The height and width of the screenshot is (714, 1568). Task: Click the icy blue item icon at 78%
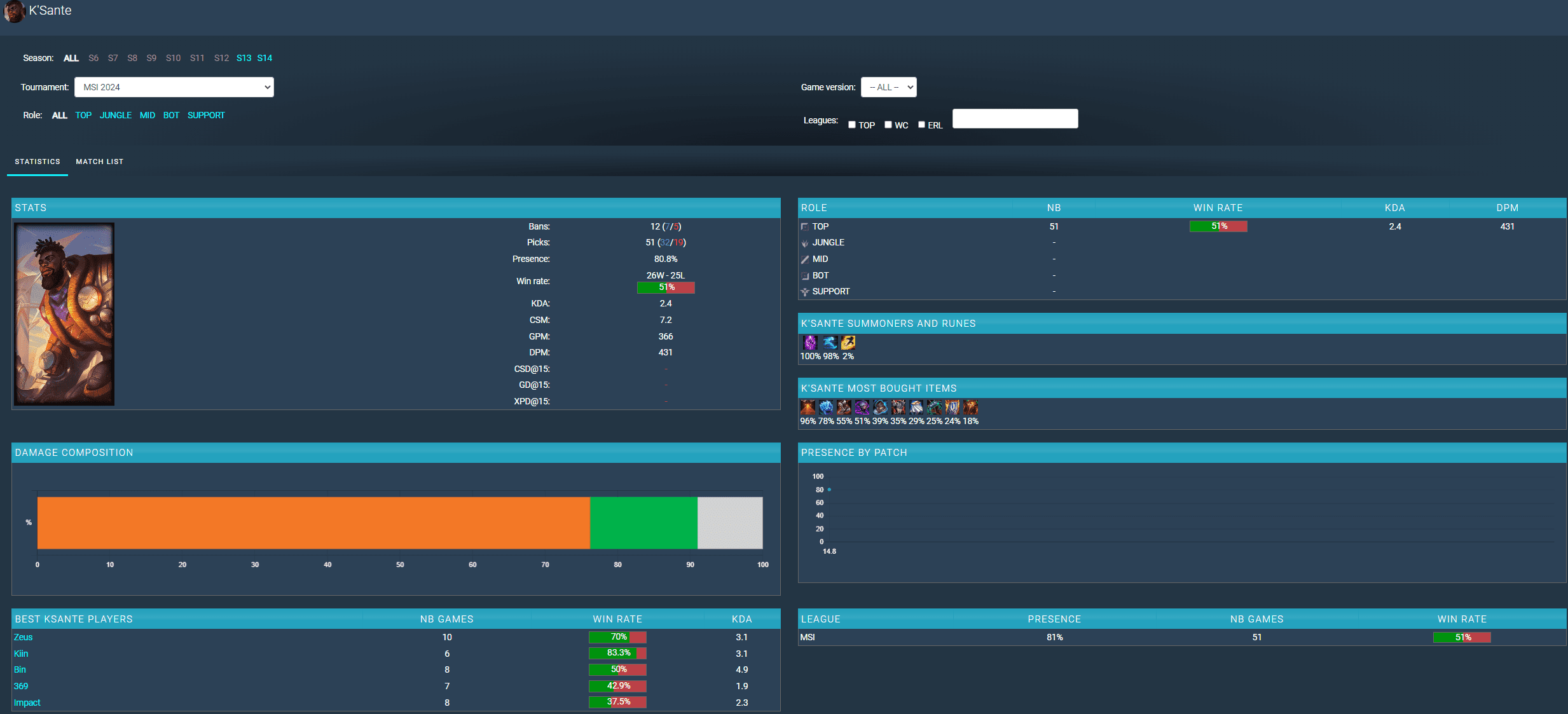click(x=826, y=407)
